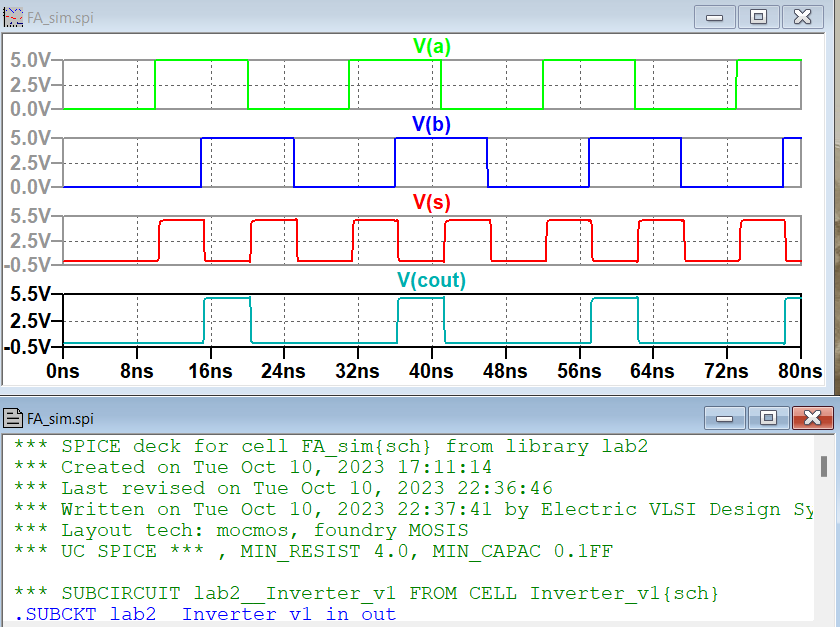840x627 pixels.
Task: Click the netlist vertical scrollbar thumb
Action: [824, 466]
